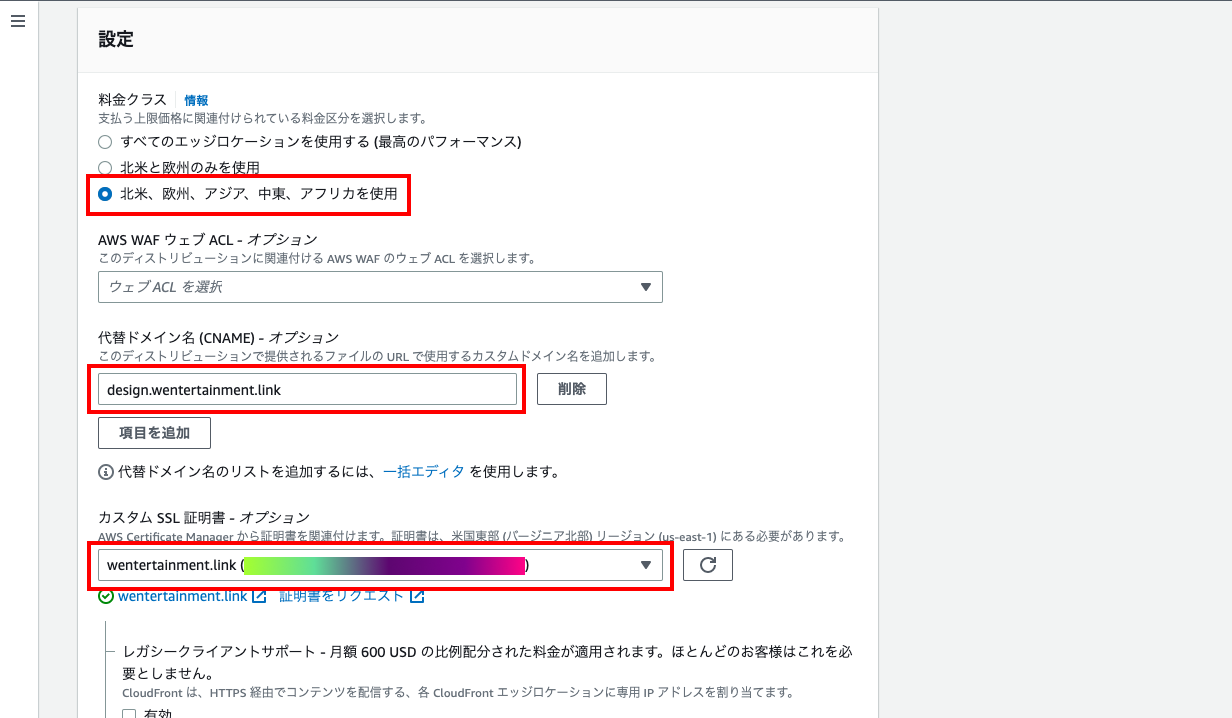
Task: Open the wentertainment.link certificate link
Action: pyautogui.click(x=182, y=596)
